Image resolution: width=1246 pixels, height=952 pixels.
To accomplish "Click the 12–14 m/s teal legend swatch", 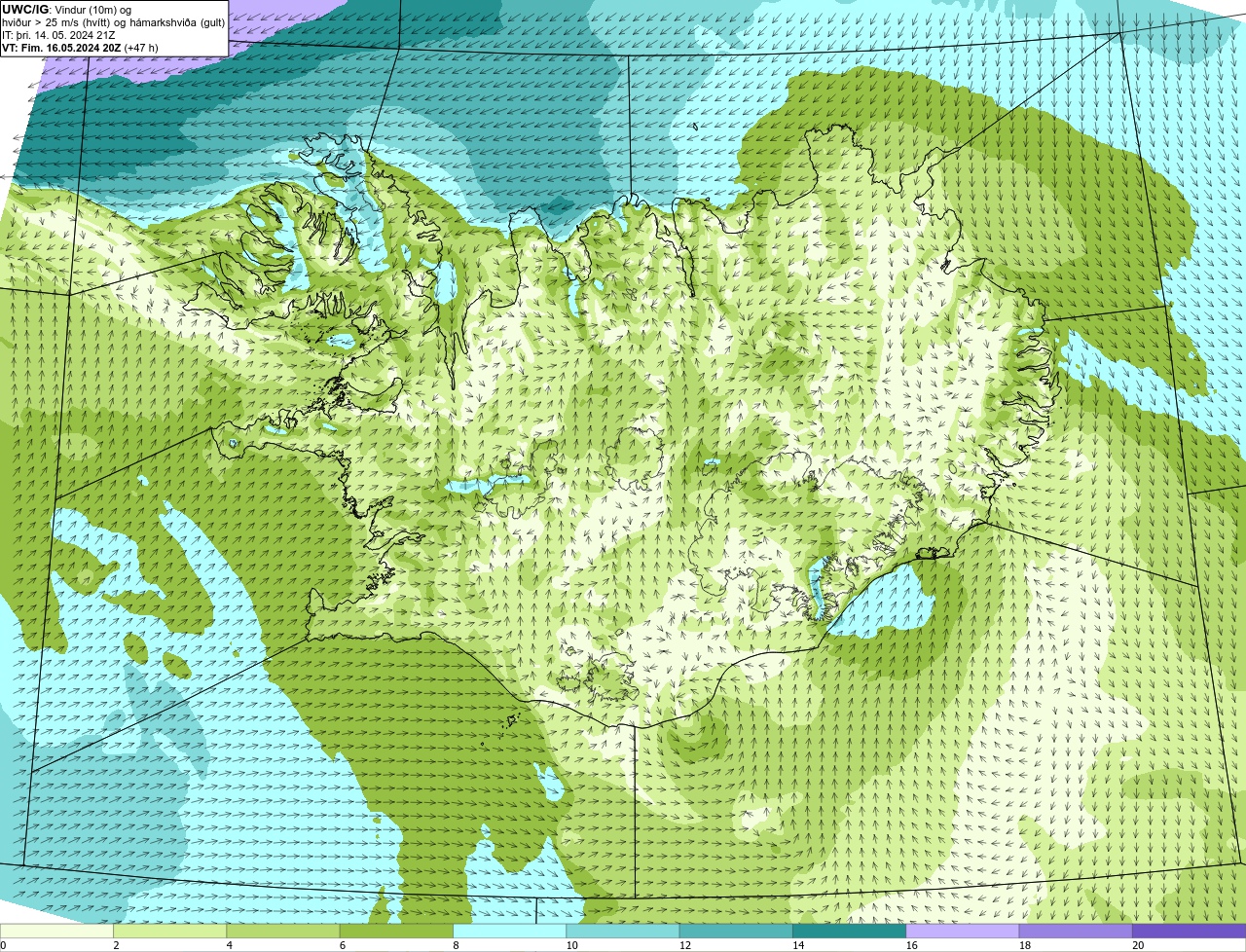I will pyautogui.click(x=736, y=931).
